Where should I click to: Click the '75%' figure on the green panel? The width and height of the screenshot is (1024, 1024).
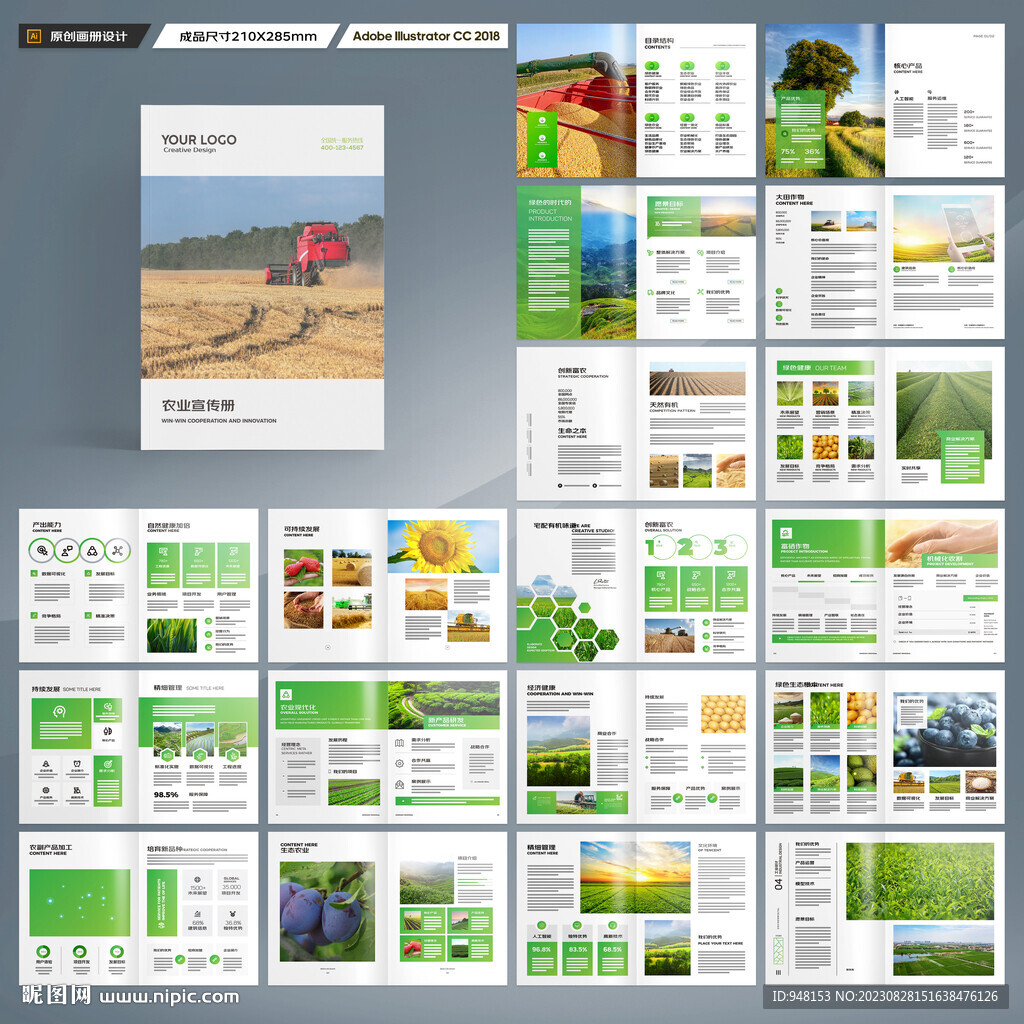[x=788, y=152]
